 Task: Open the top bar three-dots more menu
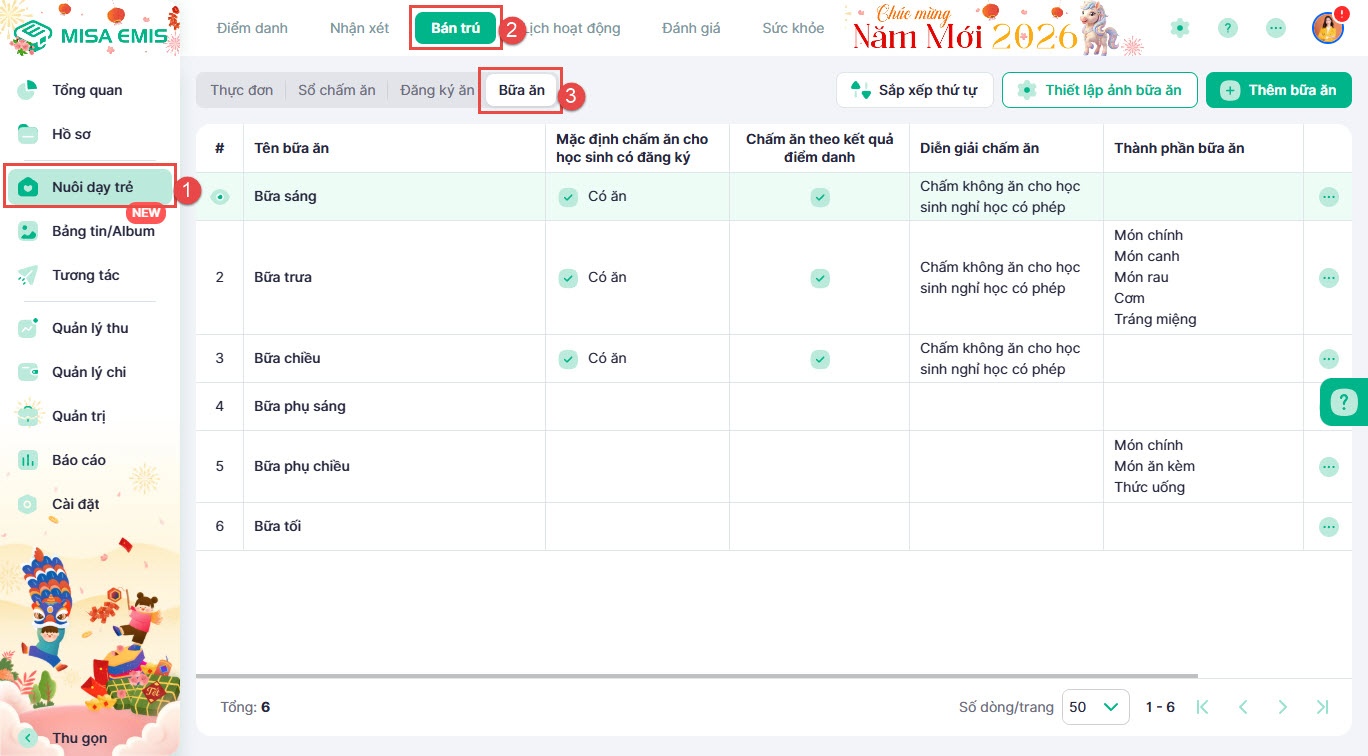pyautogui.click(x=1276, y=28)
